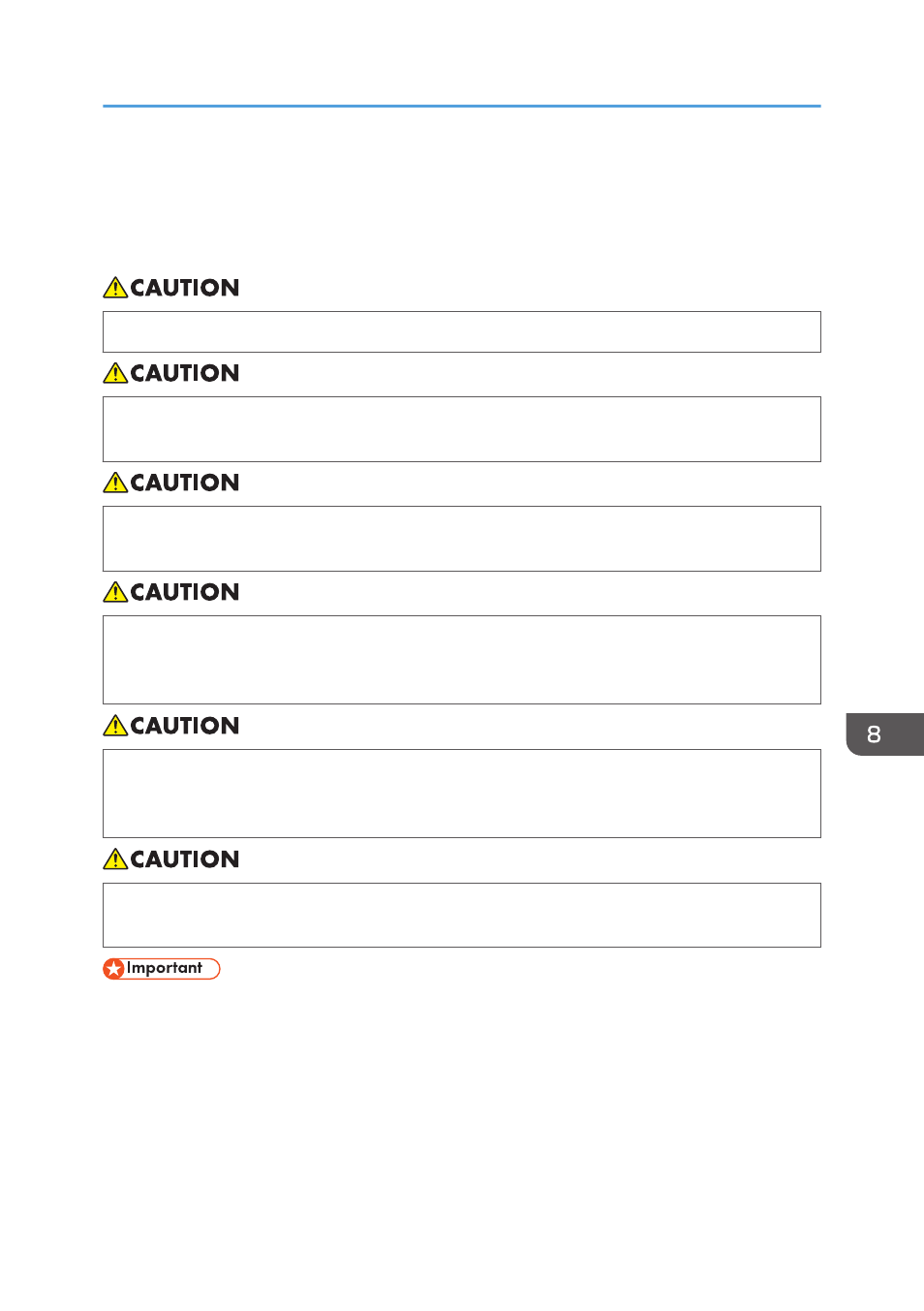This screenshot has width=924, height=1311.
Task: Click the last CAUTION warning triangle icon
Action: [x=115, y=859]
